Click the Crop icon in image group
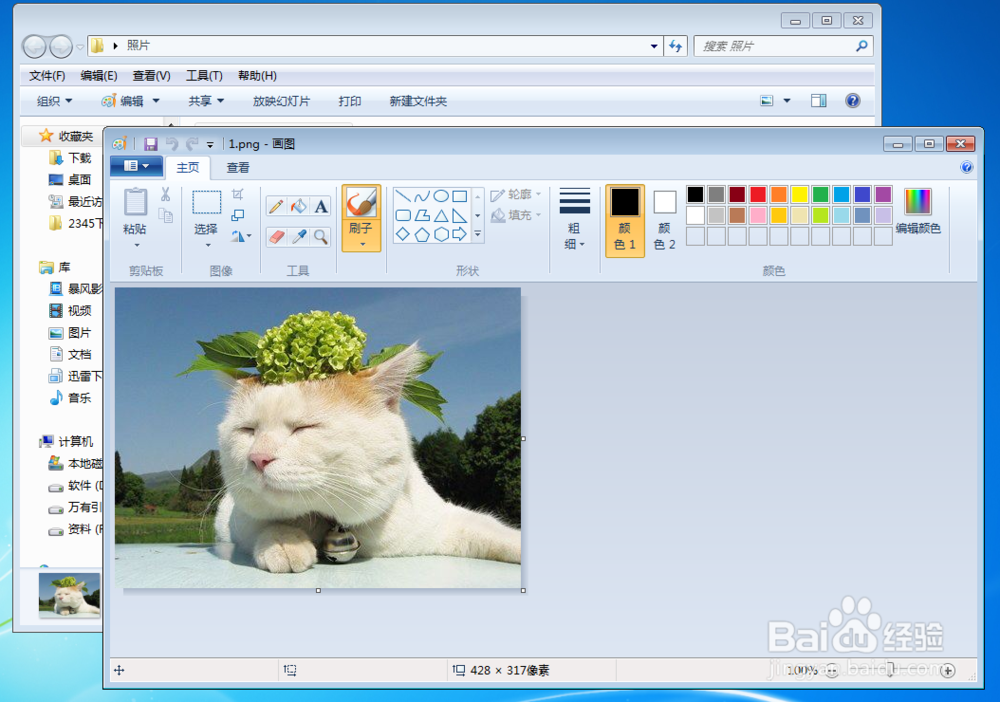 [237, 194]
